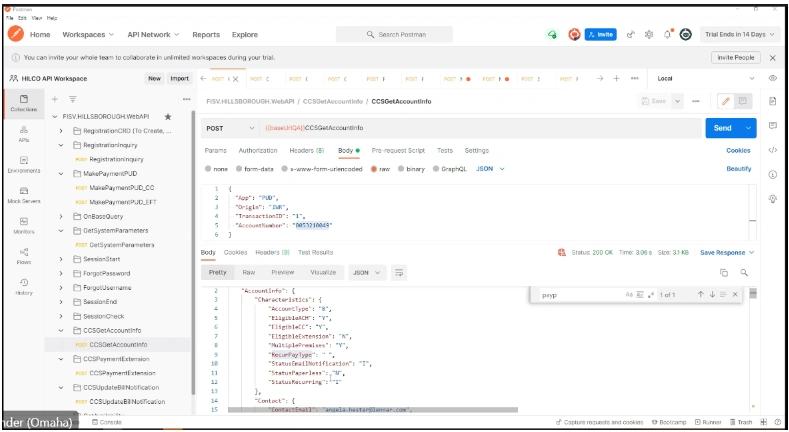Close the response find box
Screen dimensions: 789x432
tap(735, 295)
